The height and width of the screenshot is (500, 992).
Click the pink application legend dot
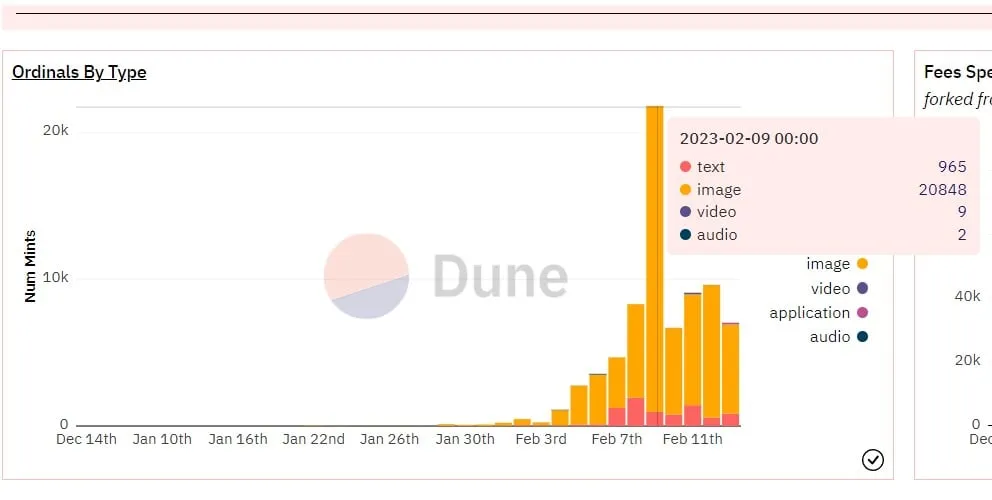[x=862, y=313]
